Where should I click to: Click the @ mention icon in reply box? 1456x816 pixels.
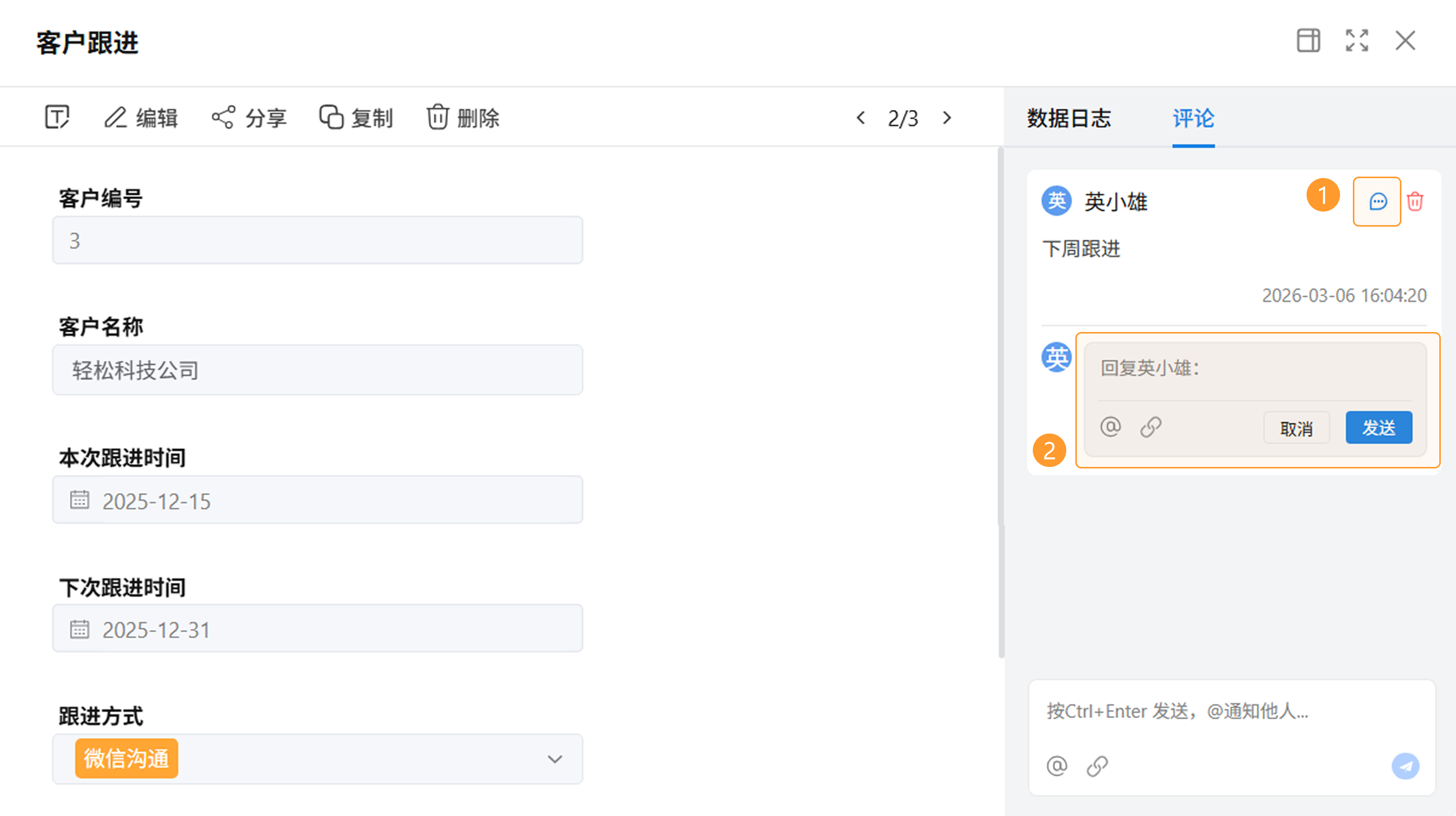tap(1111, 427)
